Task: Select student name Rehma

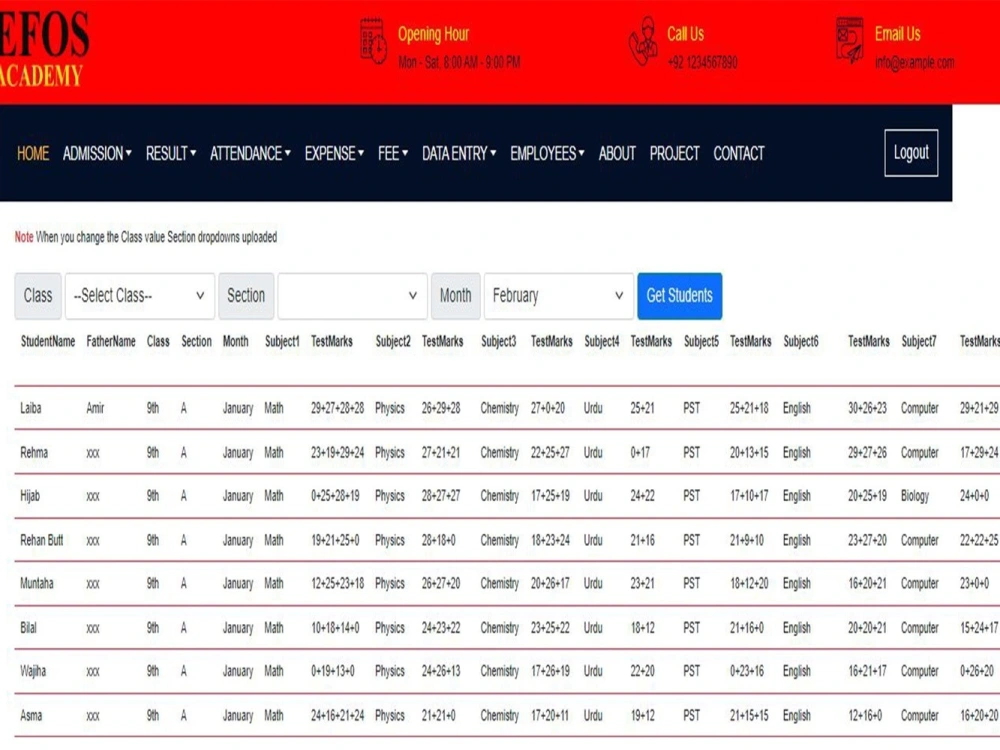Action: click(34, 453)
